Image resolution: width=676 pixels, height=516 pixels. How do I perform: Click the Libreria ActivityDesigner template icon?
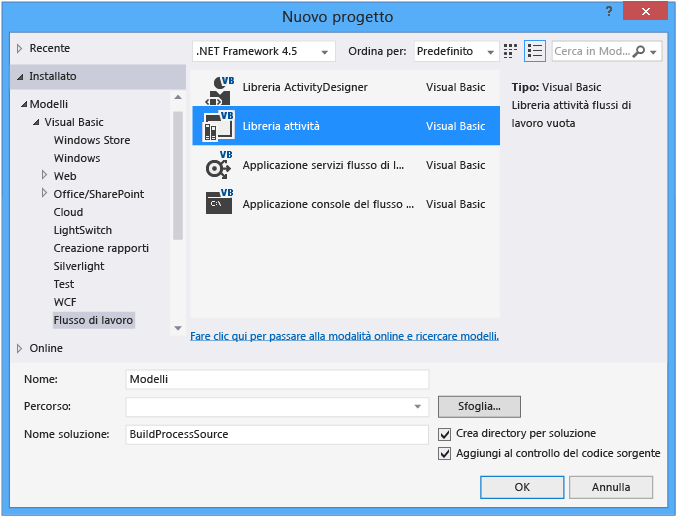[219, 90]
